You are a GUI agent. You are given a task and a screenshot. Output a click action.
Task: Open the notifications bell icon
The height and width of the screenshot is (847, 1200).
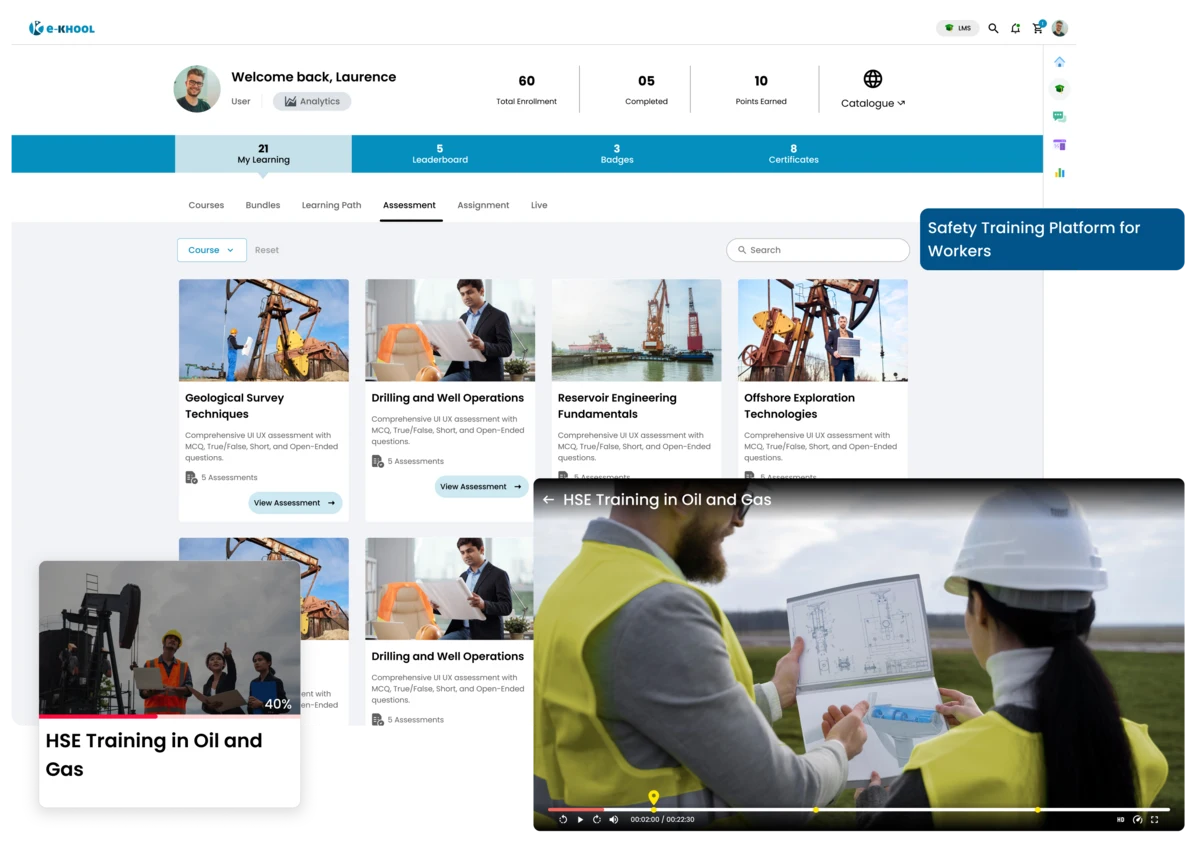(x=1015, y=28)
